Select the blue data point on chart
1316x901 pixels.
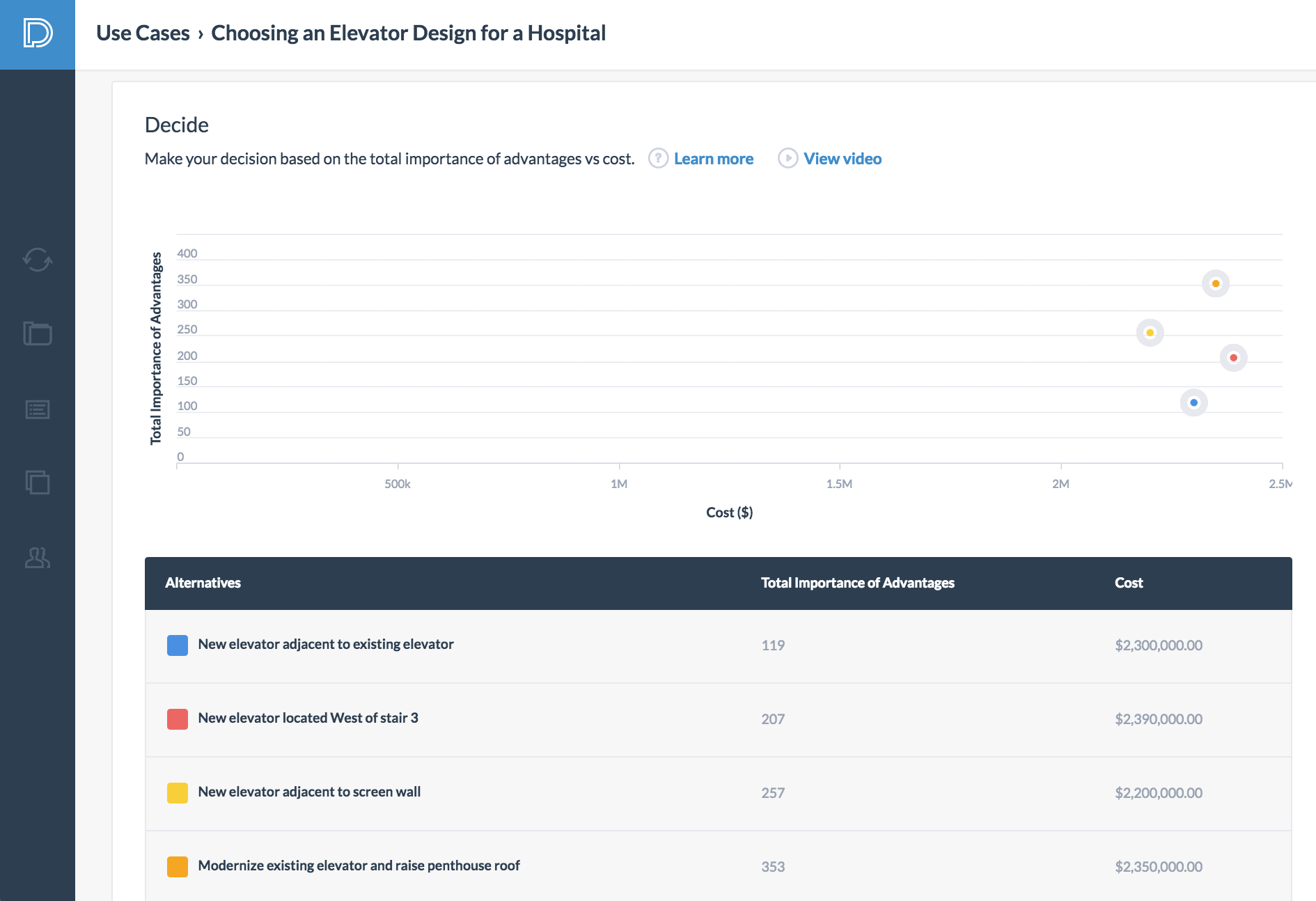pos(1194,402)
